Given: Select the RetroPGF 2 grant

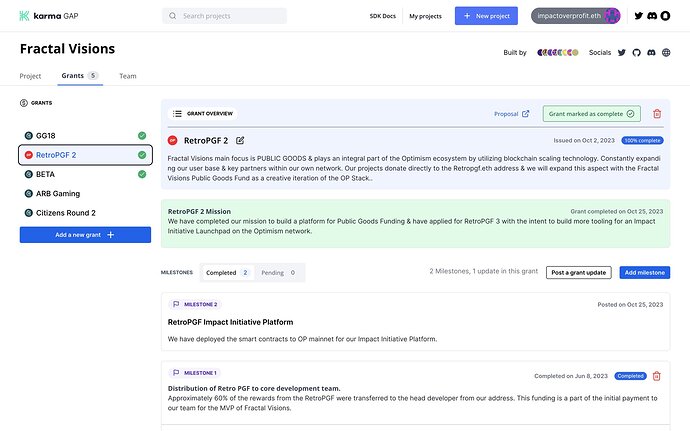Looking at the screenshot, I should click(85, 155).
